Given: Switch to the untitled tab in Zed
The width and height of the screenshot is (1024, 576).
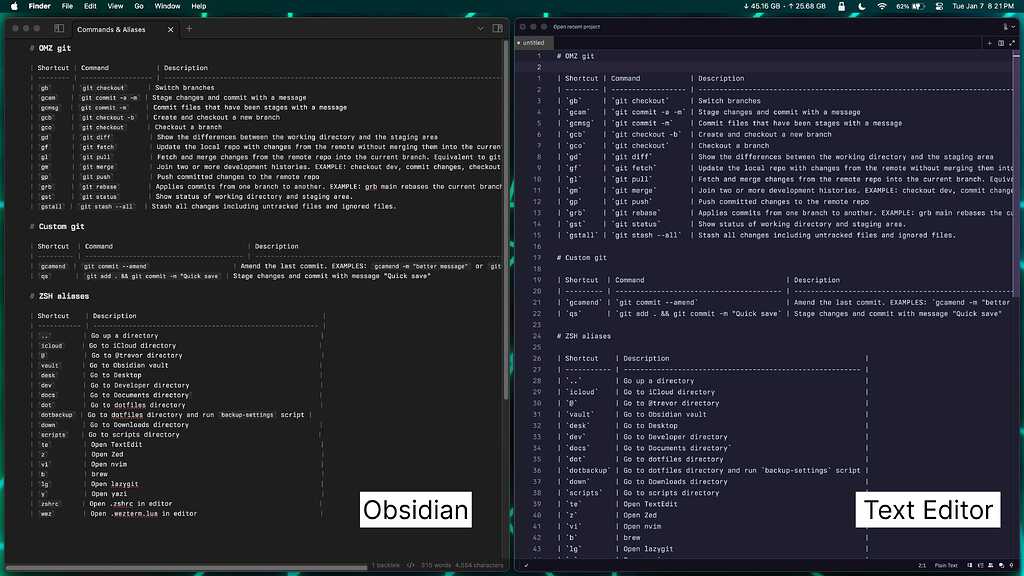Looking at the screenshot, I should 534,43.
